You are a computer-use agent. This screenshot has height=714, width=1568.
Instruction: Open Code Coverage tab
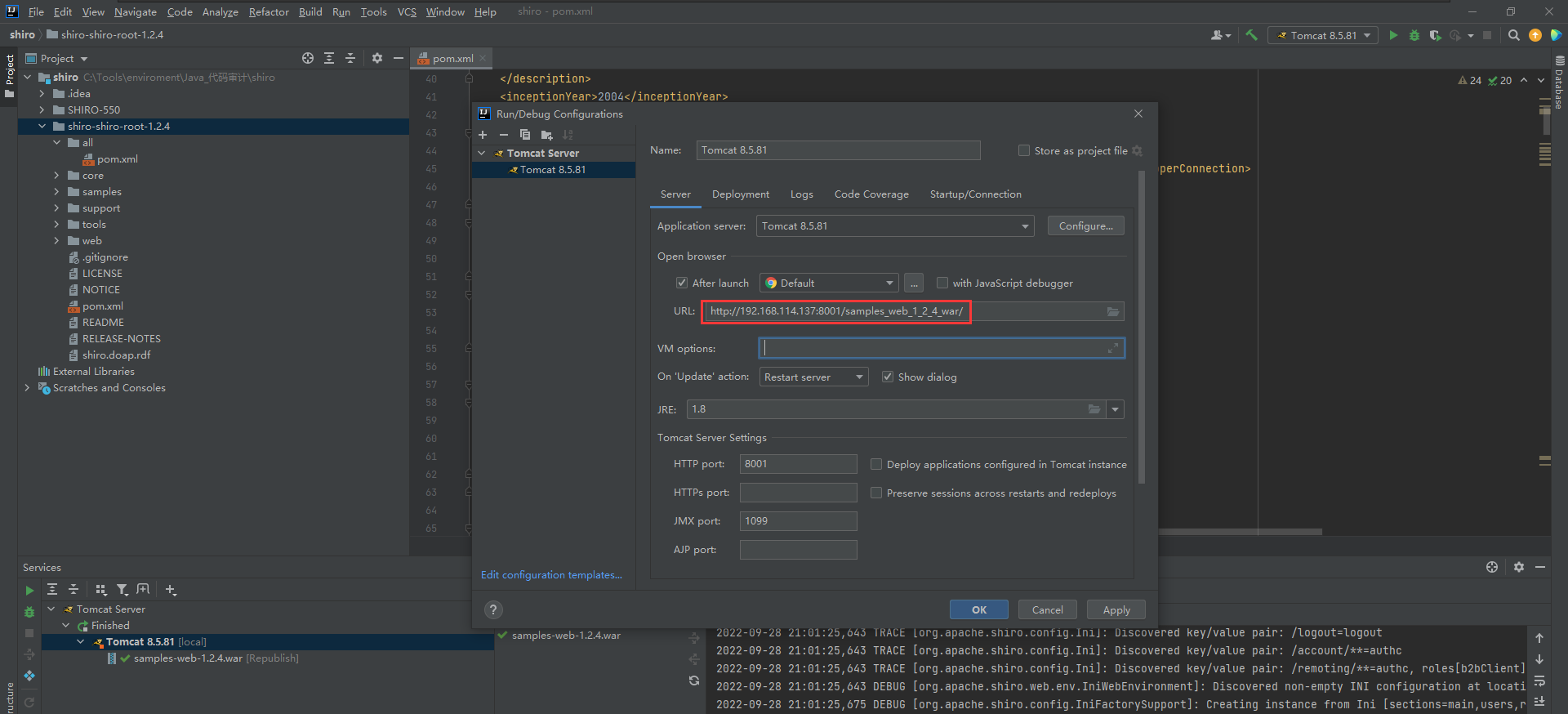pos(871,194)
